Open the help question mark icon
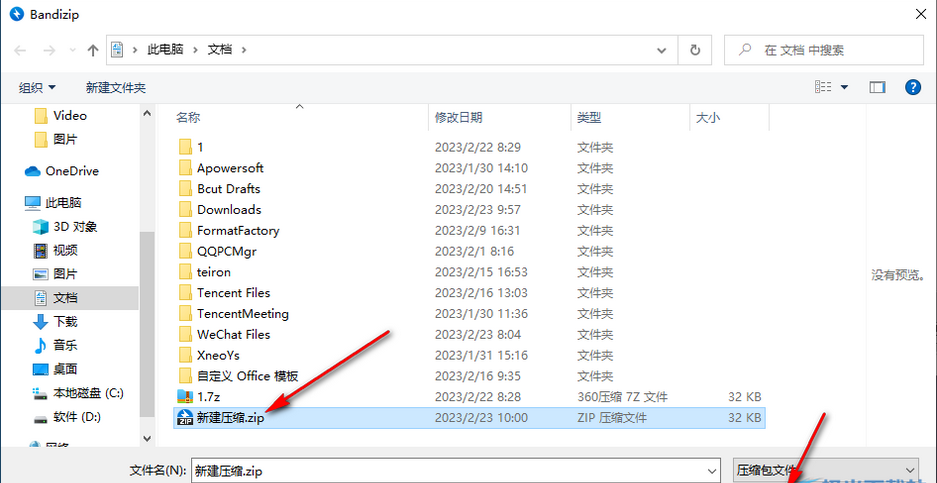This screenshot has height=483, width=937. pos(912,88)
